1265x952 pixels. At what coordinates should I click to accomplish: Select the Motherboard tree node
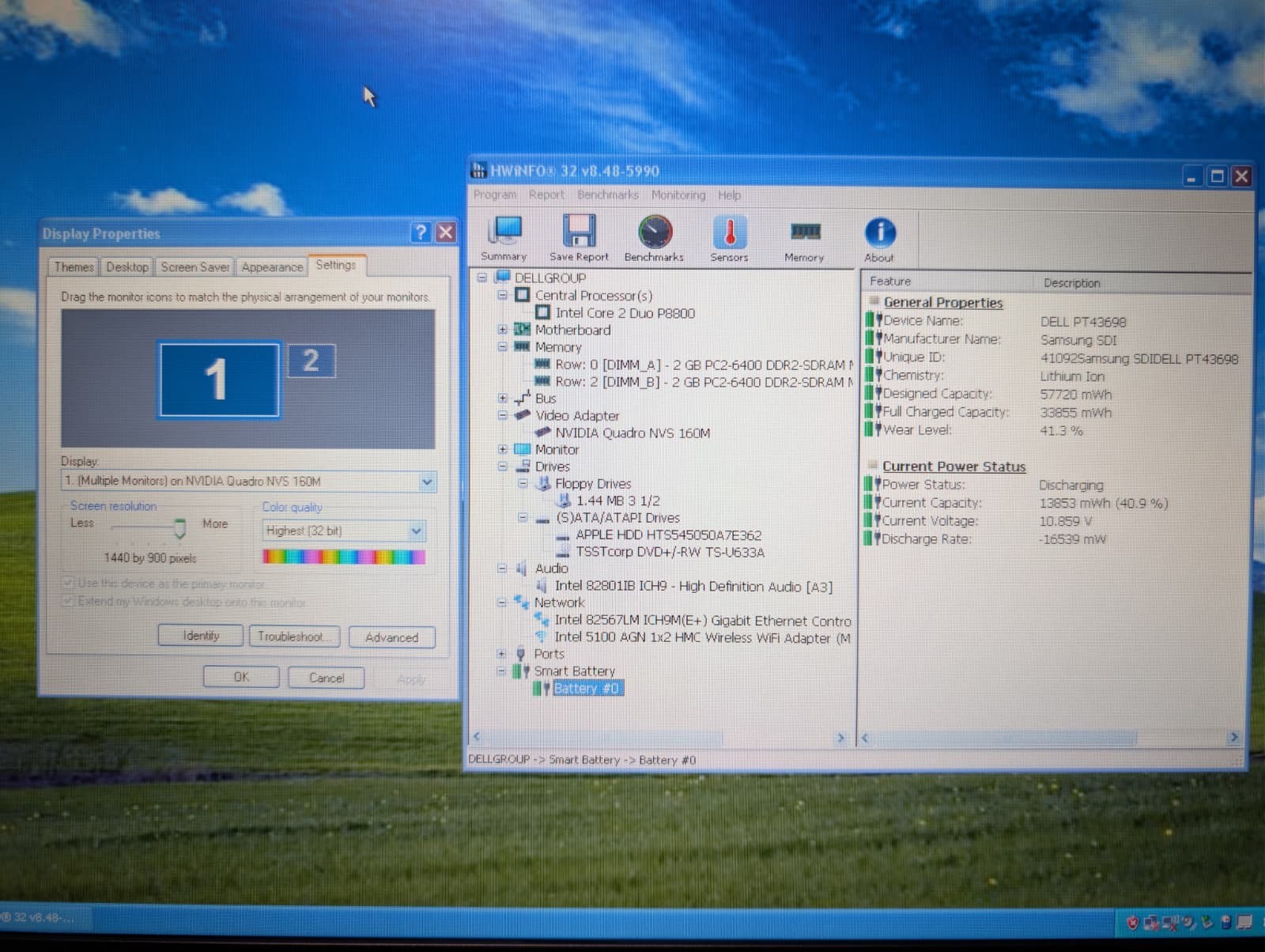click(572, 330)
